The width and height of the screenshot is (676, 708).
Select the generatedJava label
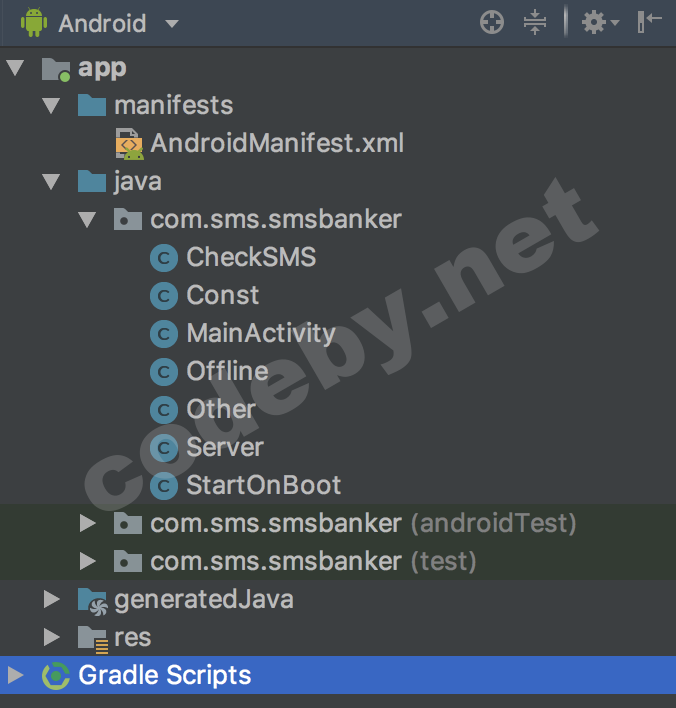click(x=204, y=600)
